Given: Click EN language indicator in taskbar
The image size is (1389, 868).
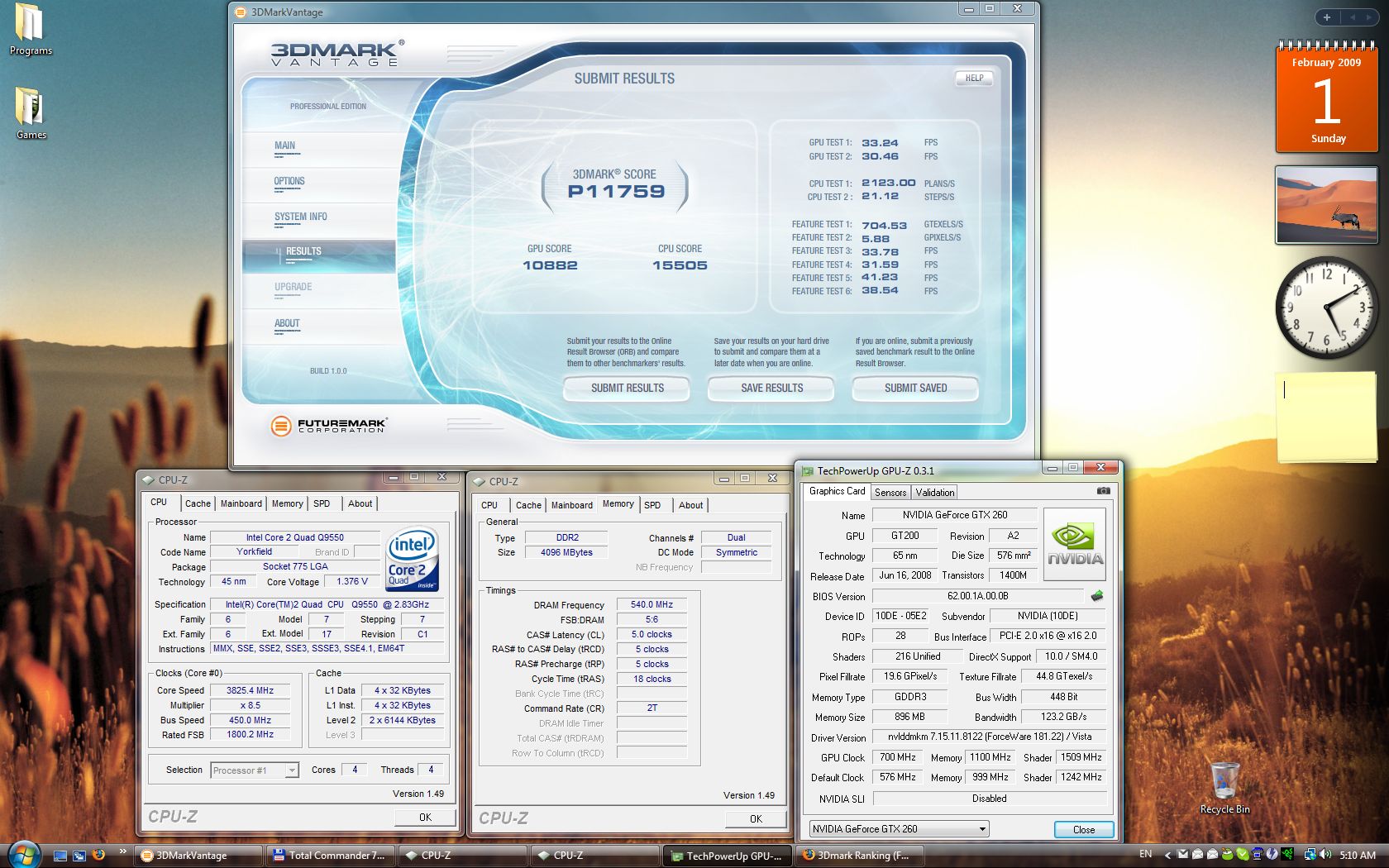Looking at the screenshot, I should 1145,854.
